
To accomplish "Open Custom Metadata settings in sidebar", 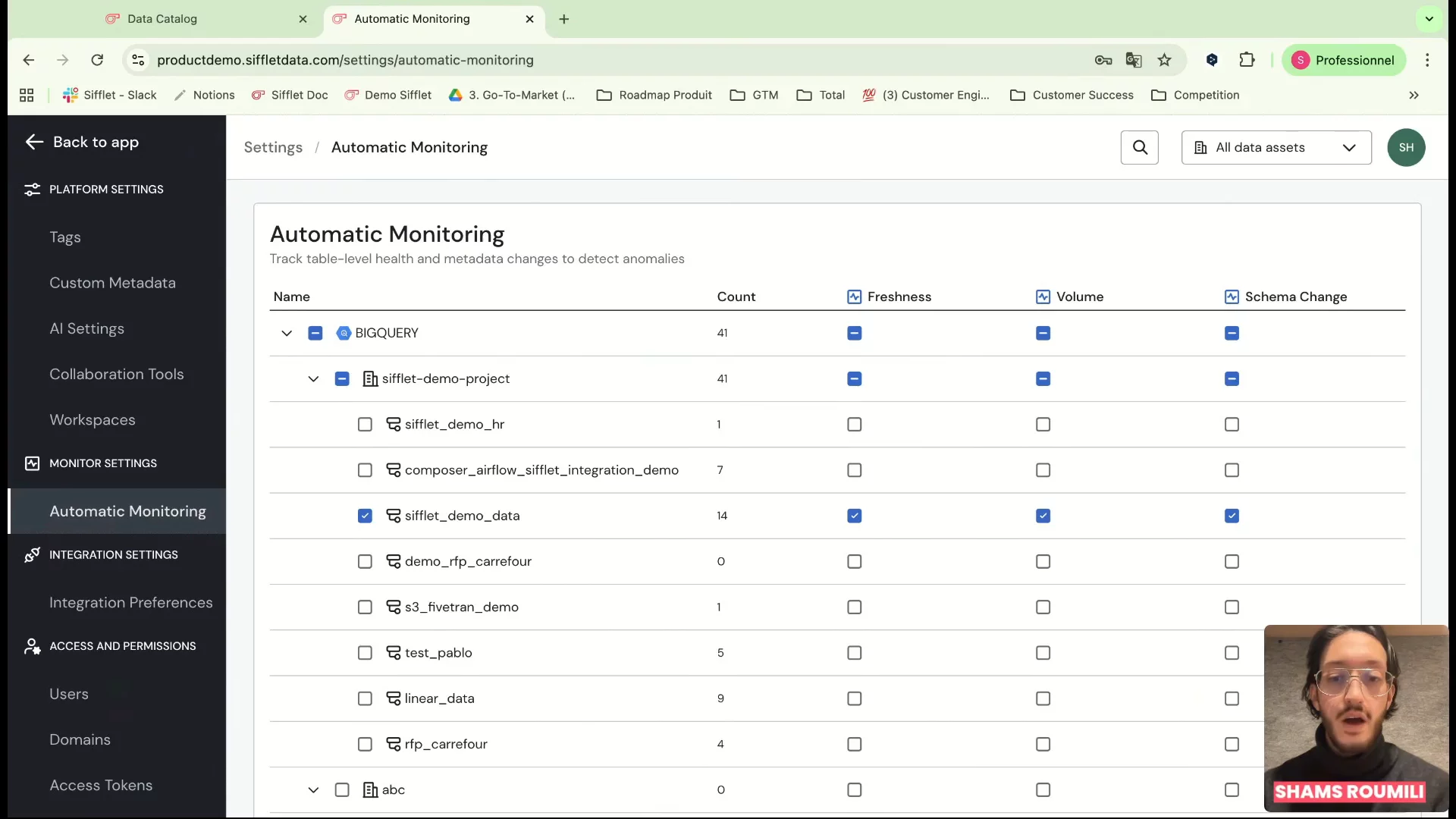I will pyautogui.click(x=112, y=283).
